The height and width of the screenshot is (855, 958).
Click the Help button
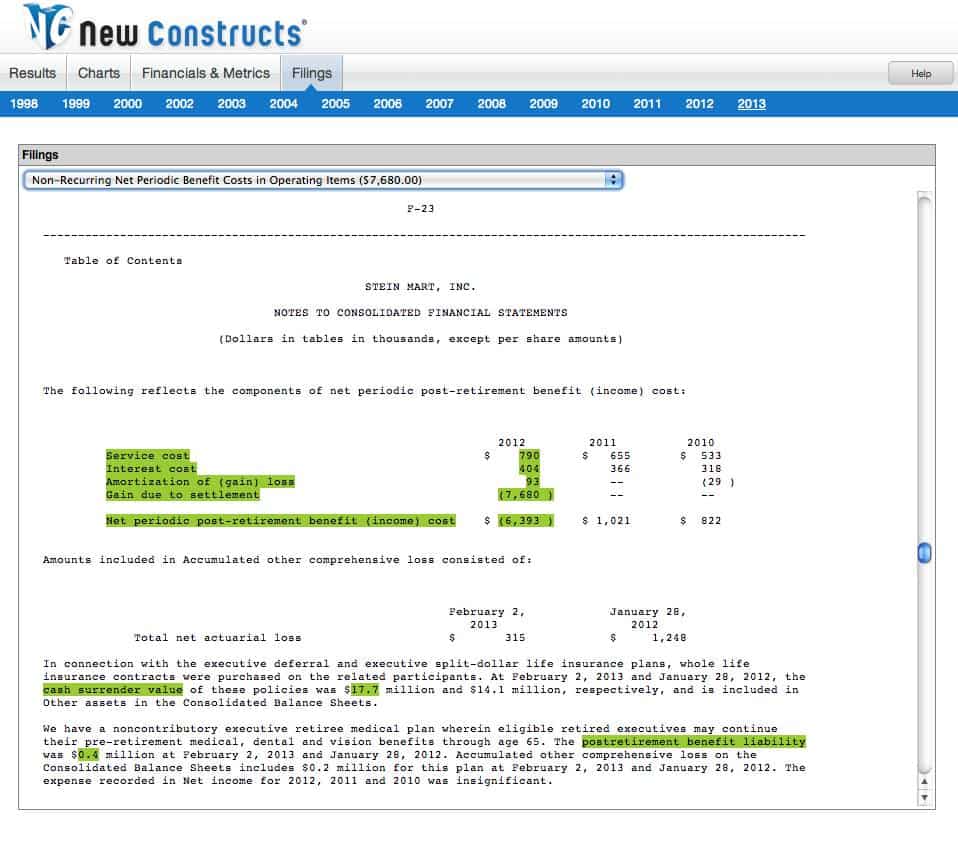click(921, 73)
